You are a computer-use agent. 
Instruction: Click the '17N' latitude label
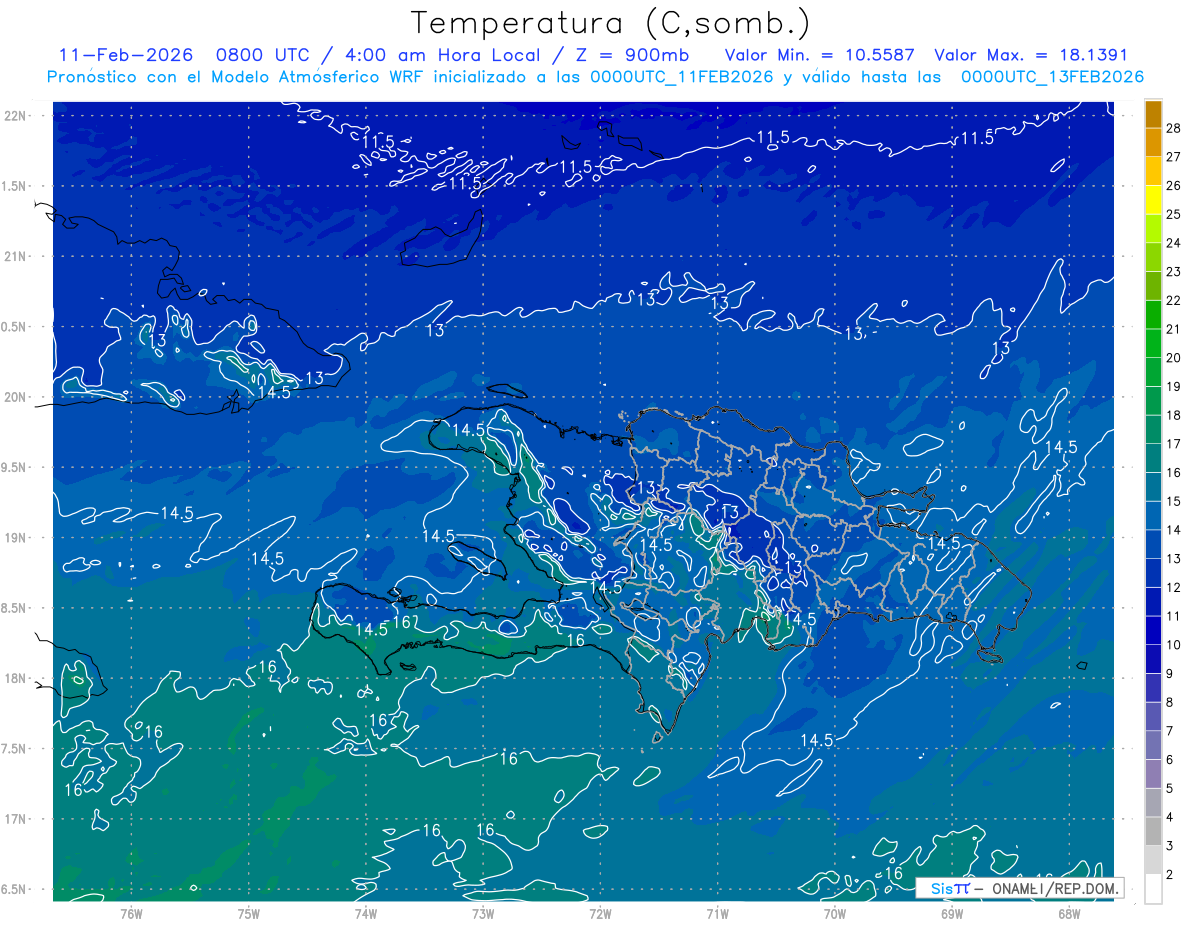pyautogui.click(x=17, y=819)
